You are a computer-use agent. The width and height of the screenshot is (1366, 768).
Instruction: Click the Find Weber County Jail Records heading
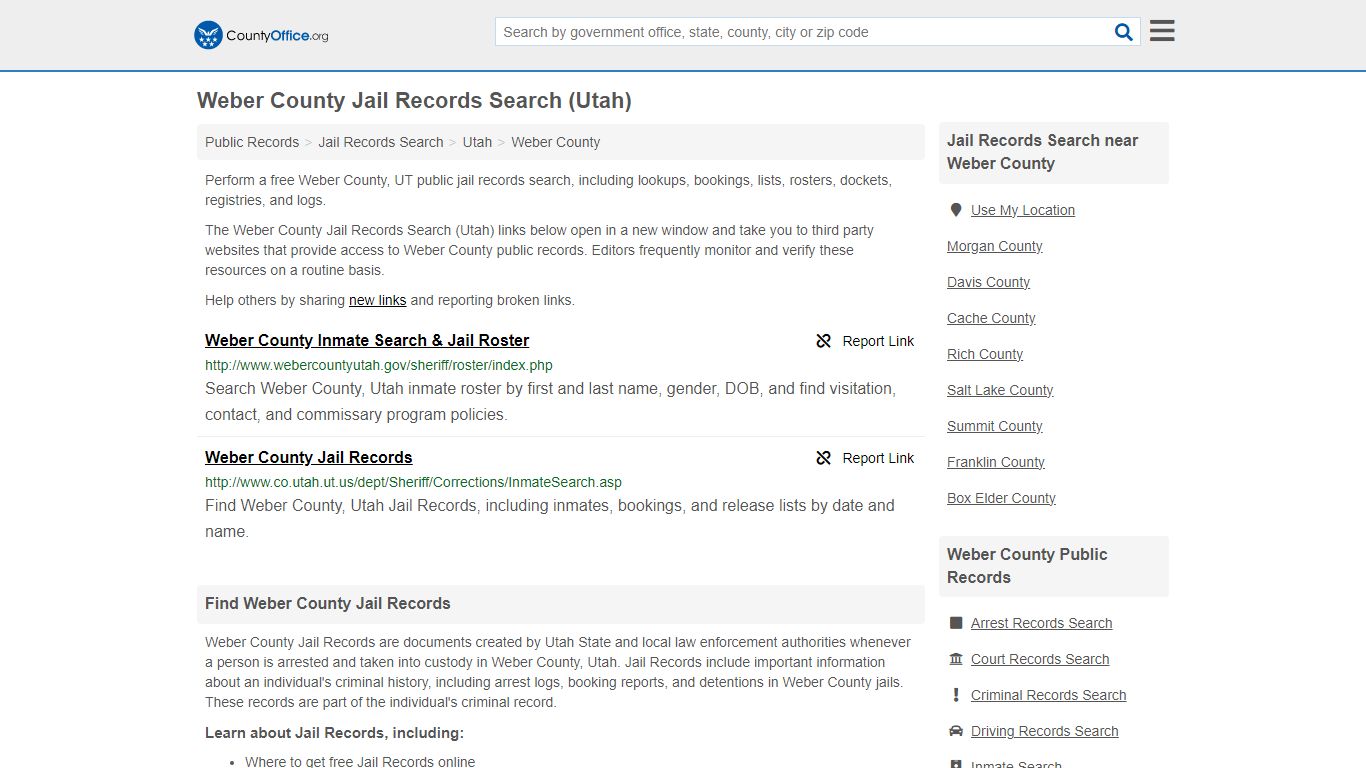[328, 603]
